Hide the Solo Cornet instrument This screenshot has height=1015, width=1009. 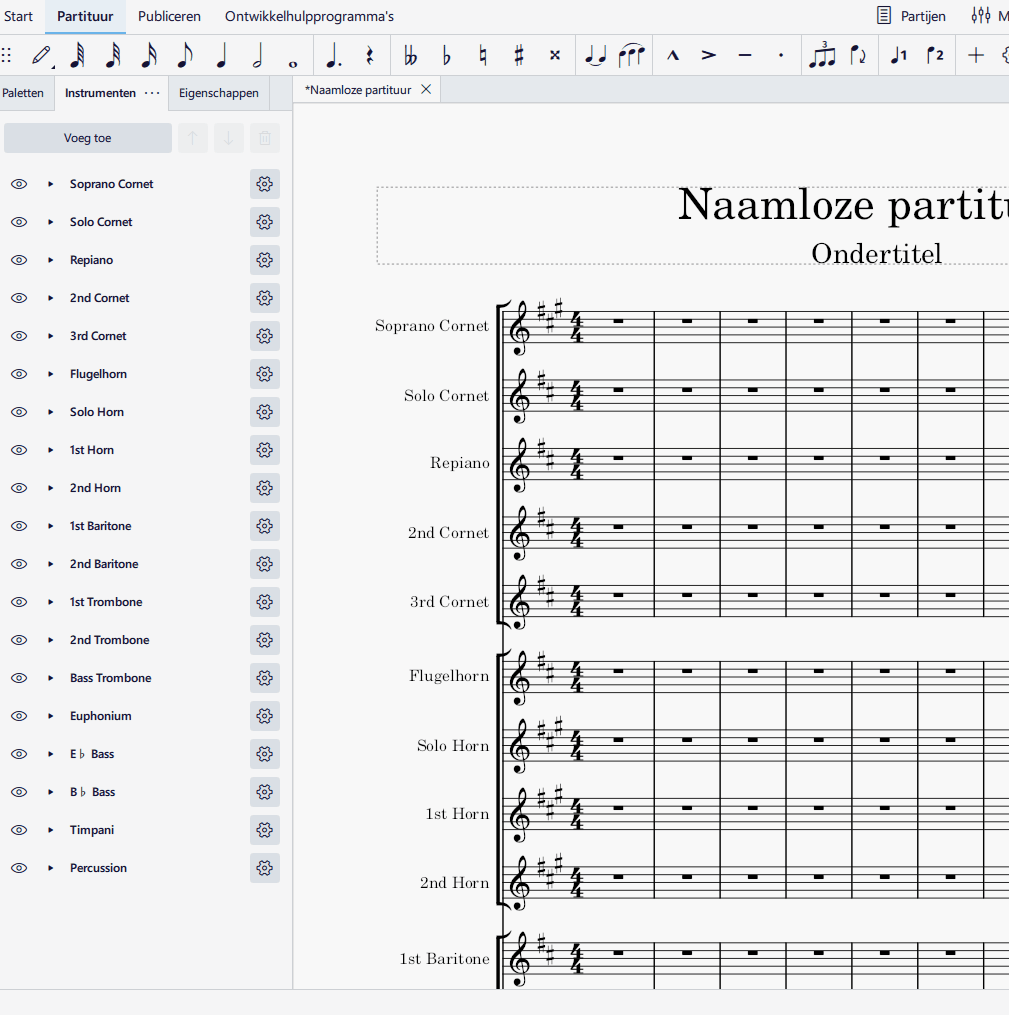pos(19,222)
